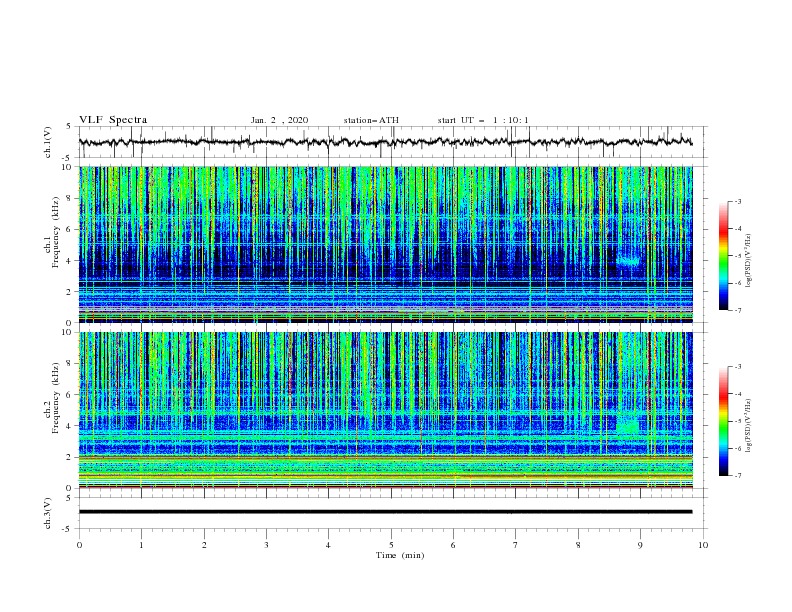
Task: Click the 'VLF Spectra' title text
Action: [113, 120]
